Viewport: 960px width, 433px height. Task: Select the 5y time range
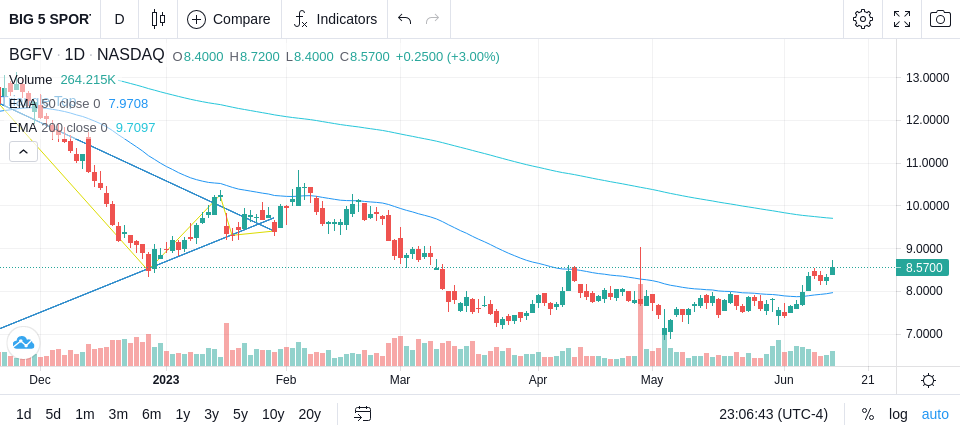pyautogui.click(x=240, y=415)
